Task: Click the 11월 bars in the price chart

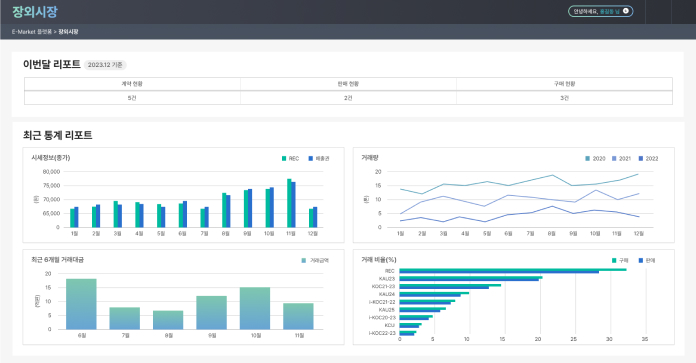Action: 291,203
